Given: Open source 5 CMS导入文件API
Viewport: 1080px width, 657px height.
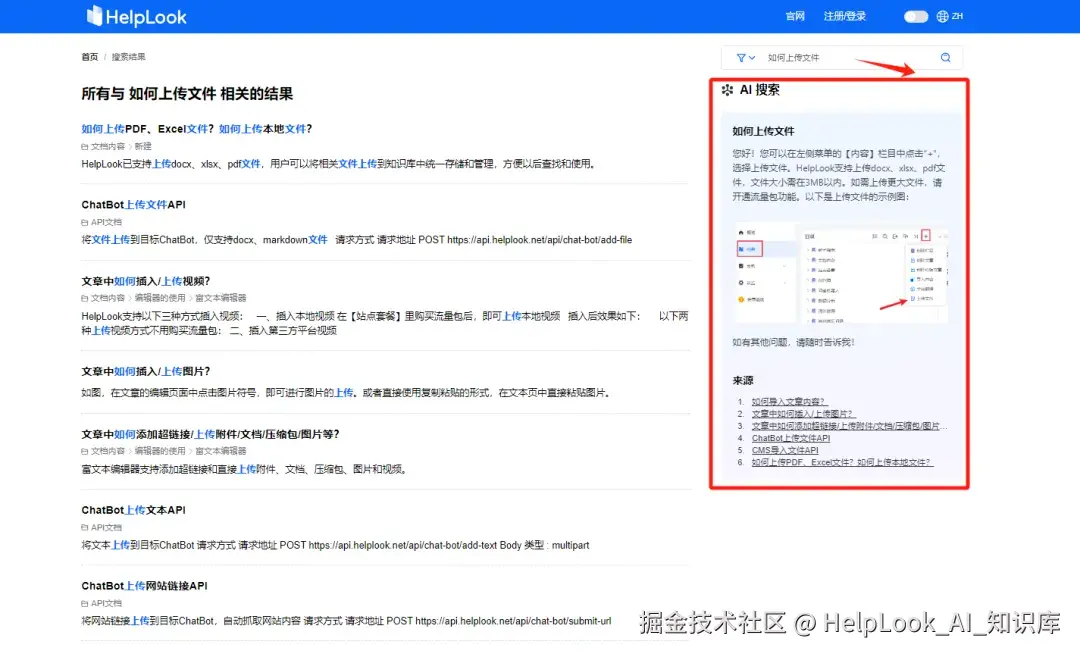Looking at the screenshot, I should pos(785,450).
